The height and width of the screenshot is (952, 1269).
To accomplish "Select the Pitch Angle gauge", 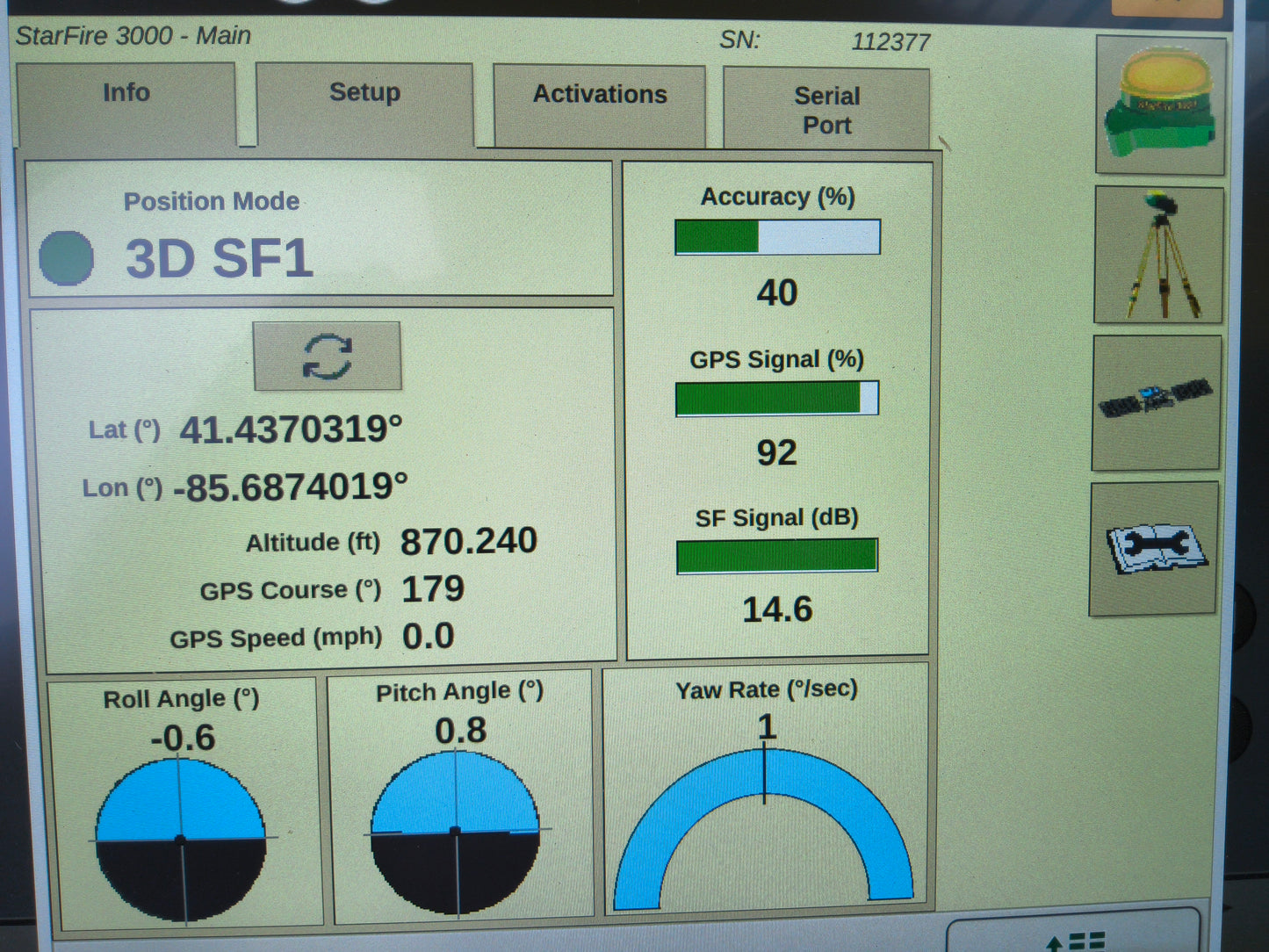I will [456, 833].
